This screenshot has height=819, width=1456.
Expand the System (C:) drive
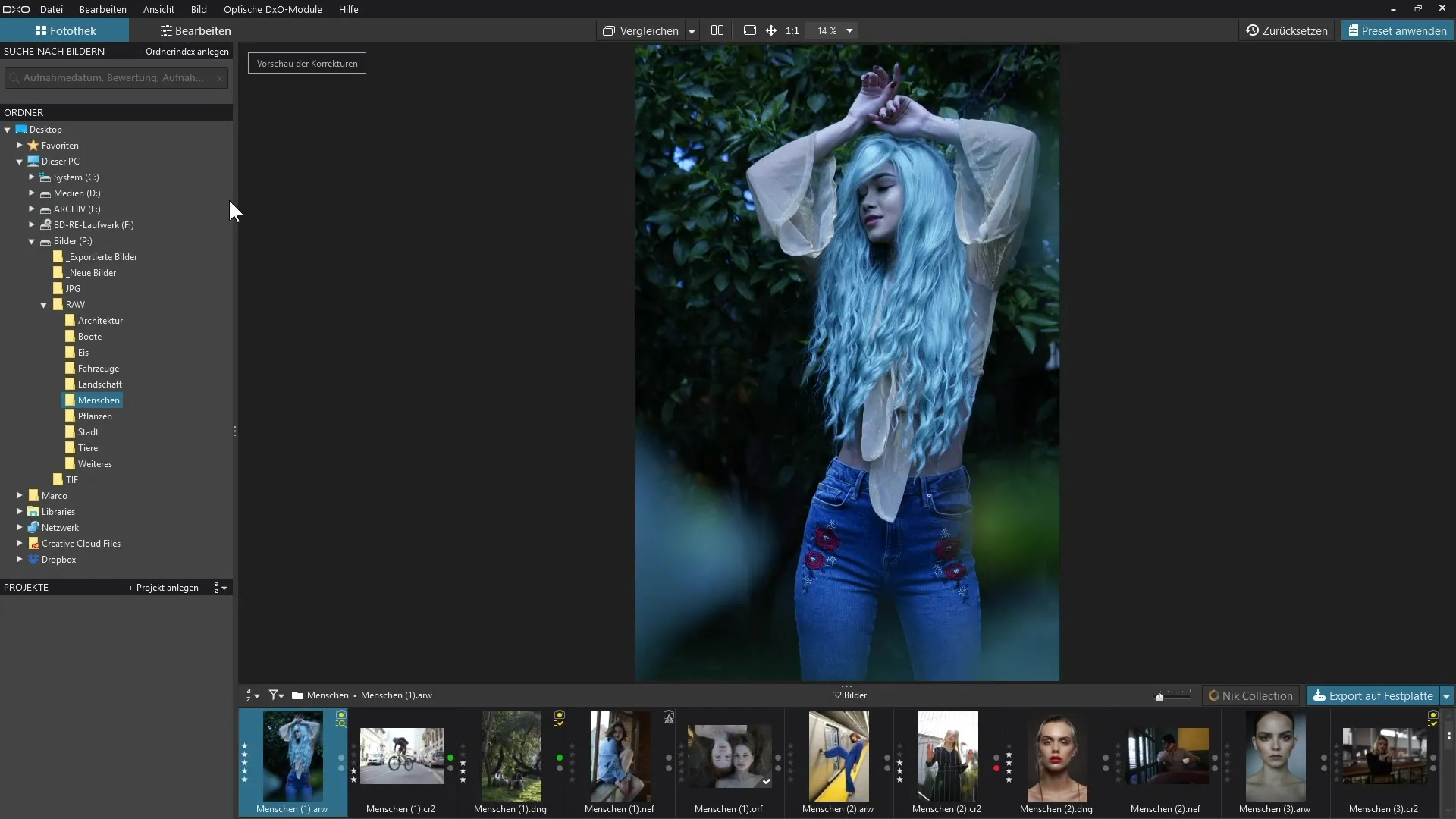pos(32,177)
